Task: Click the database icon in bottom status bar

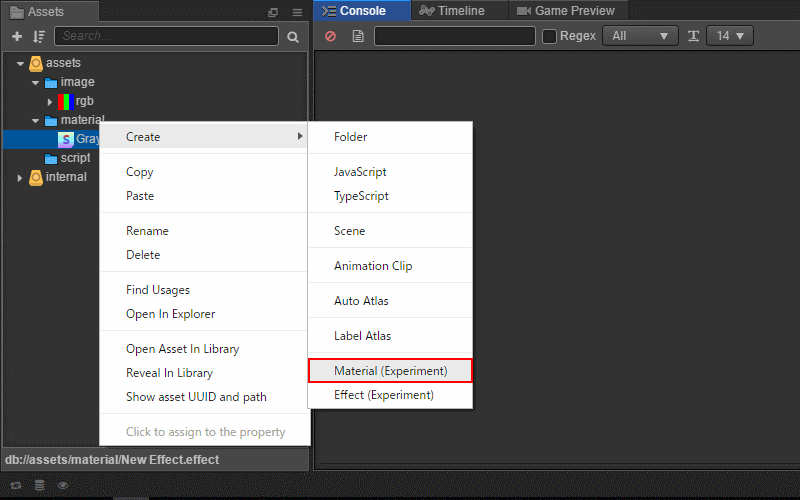Action: 39,485
